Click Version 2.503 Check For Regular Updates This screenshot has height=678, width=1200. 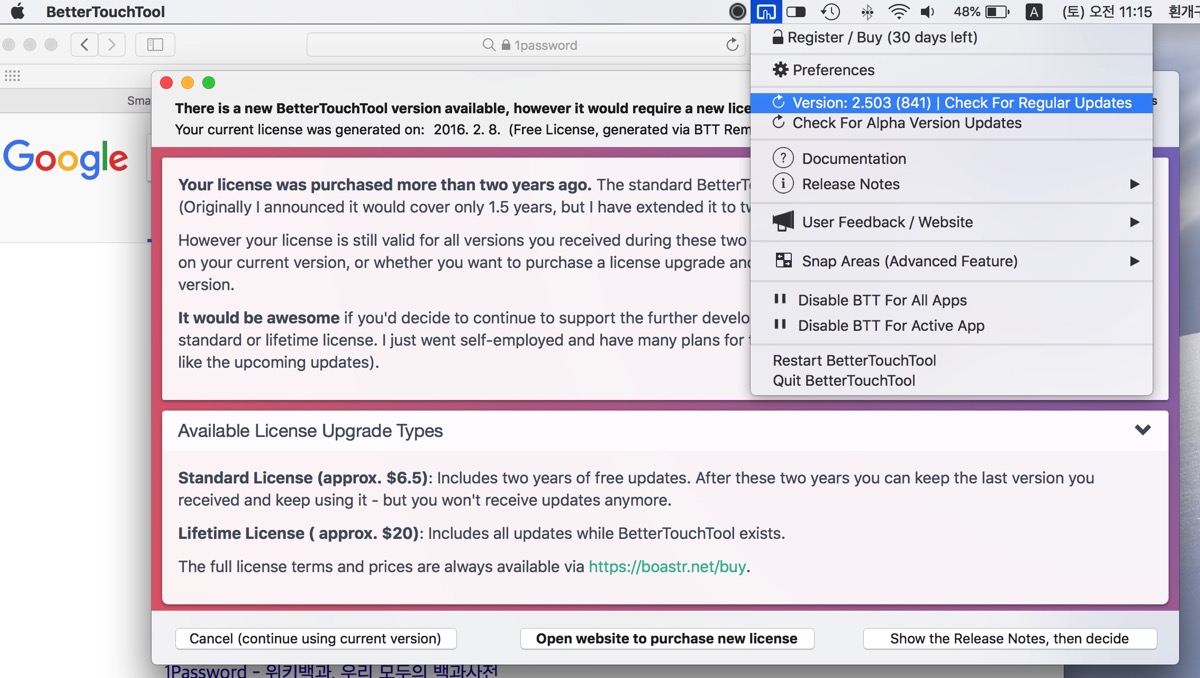[x=951, y=103]
